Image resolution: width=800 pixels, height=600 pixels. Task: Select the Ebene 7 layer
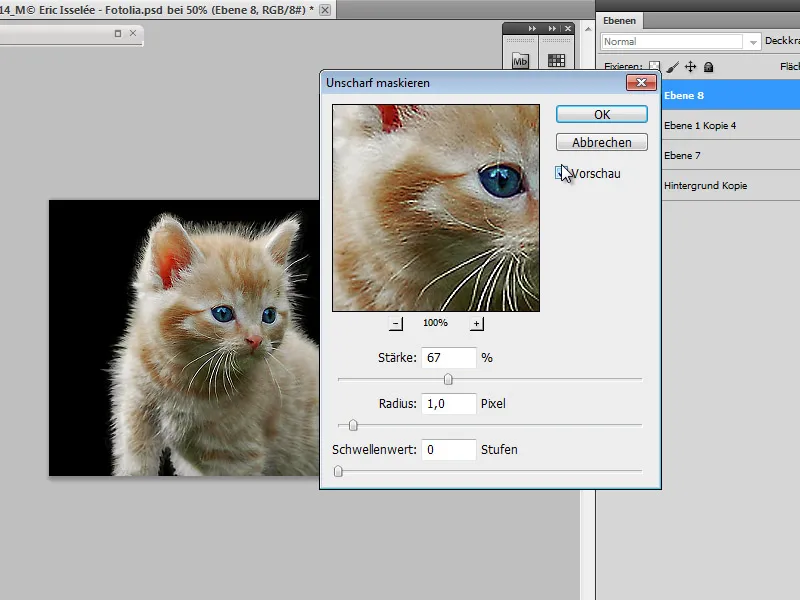[700, 155]
